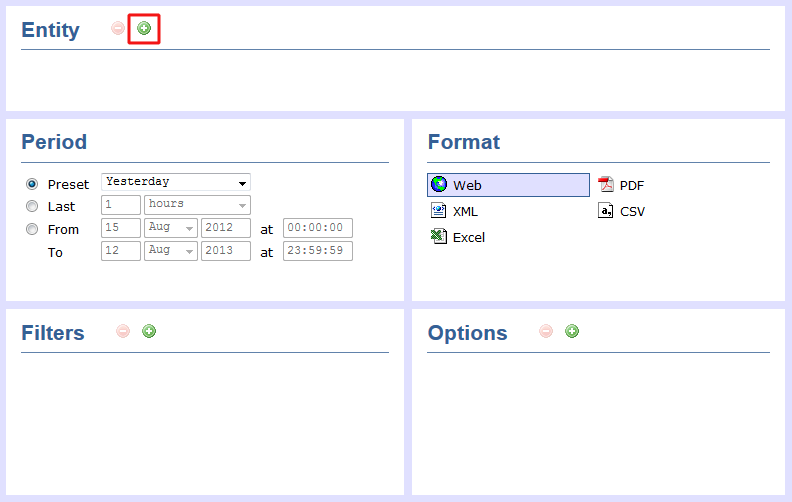Image resolution: width=792 pixels, height=502 pixels.
Task: Add a new filter with green plus
Action: click(x=149, y=331)
